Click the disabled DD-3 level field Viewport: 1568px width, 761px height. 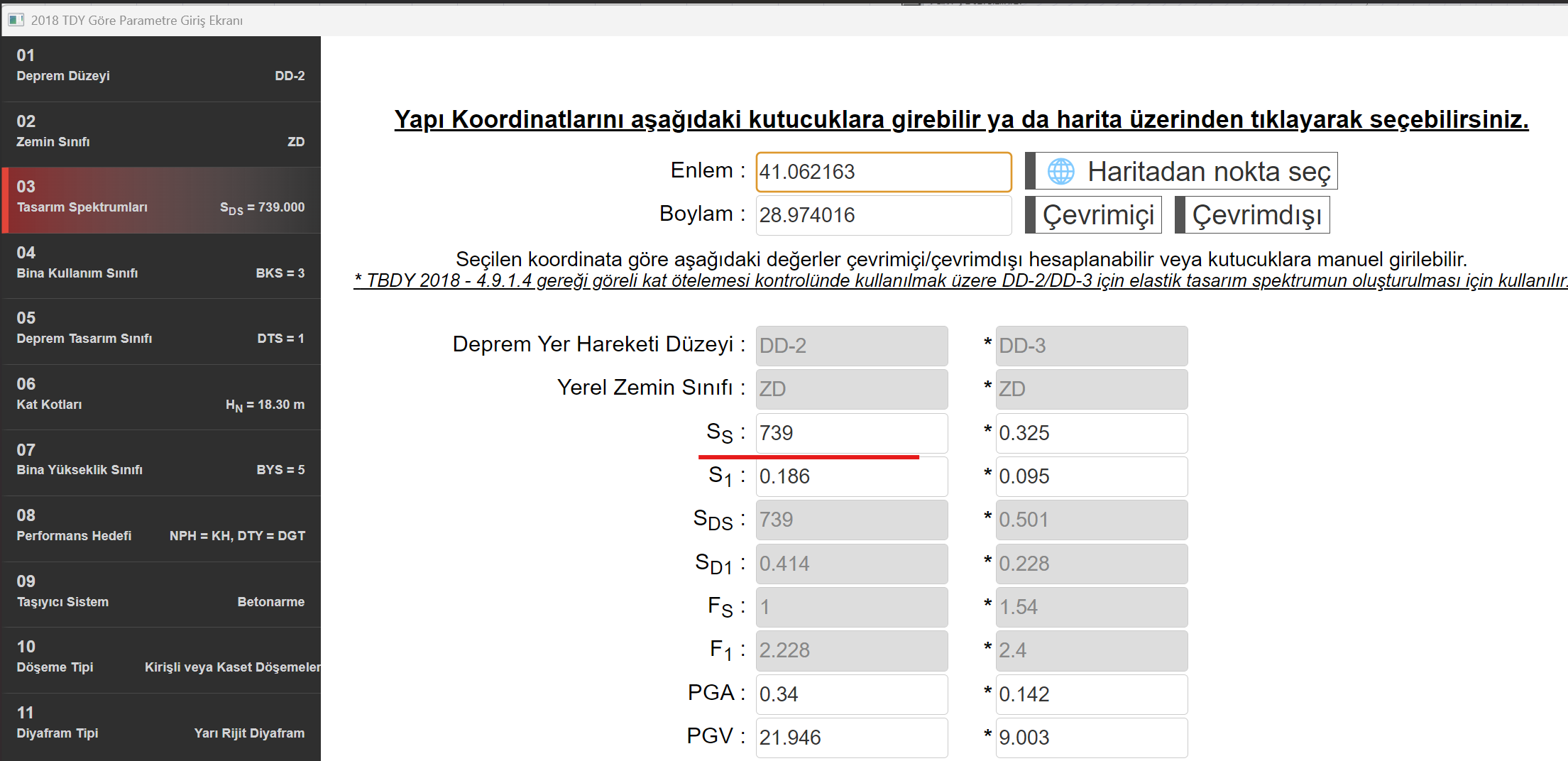[1092, 346]
